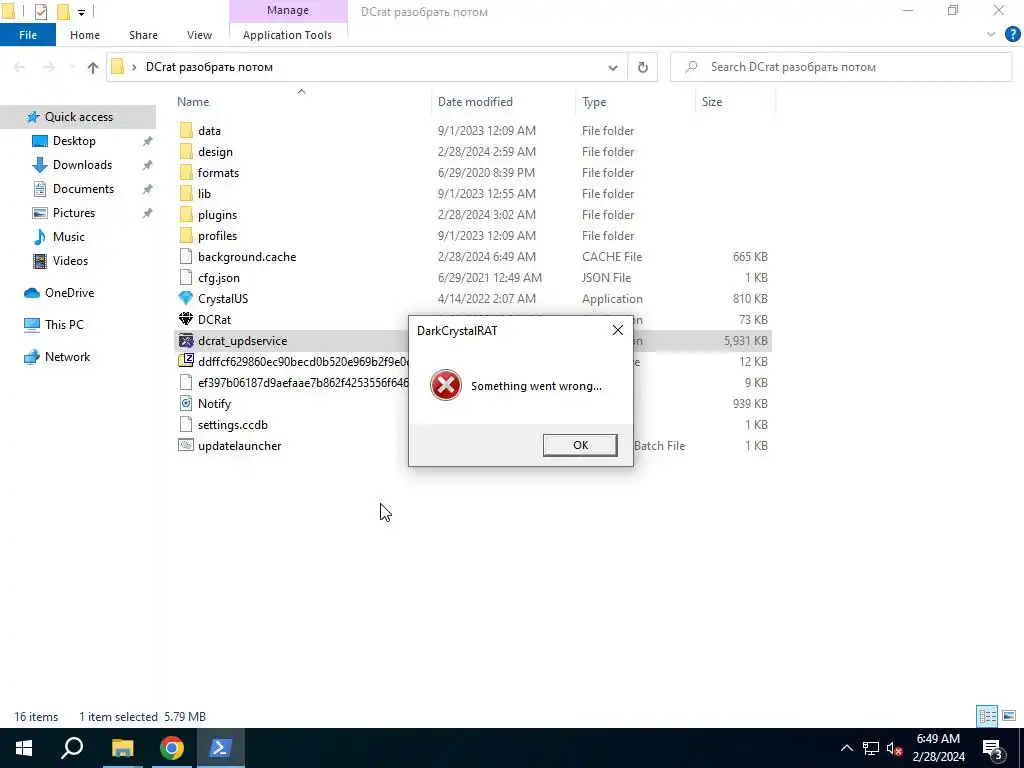Open taskbar Search
The image size is (1024, 768).
(x=72, y=748)
